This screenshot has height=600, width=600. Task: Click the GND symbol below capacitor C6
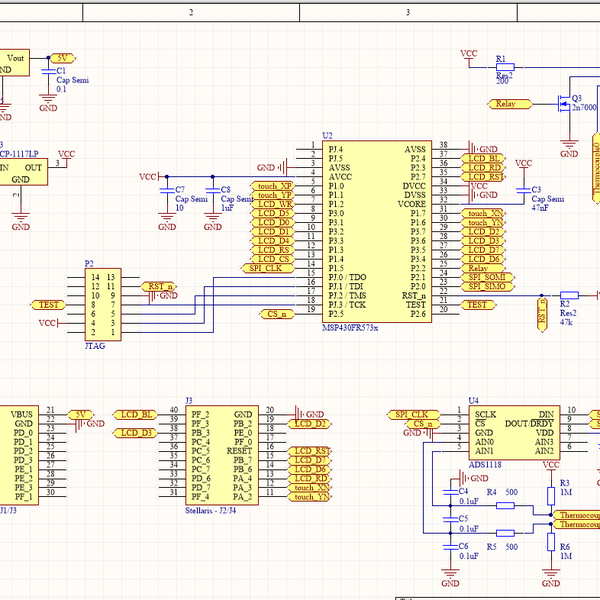coord(450,578)
